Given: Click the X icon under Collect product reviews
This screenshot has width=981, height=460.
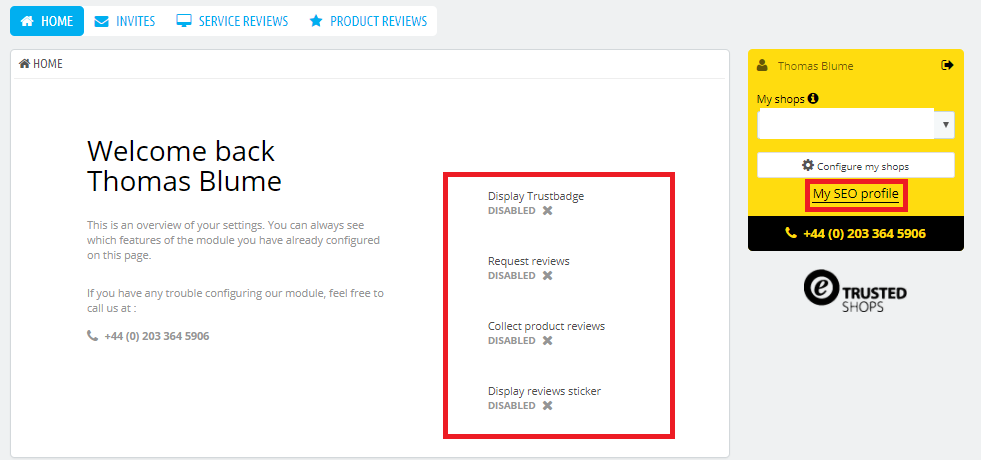Looking at the screenshot, I should [547, 340].
